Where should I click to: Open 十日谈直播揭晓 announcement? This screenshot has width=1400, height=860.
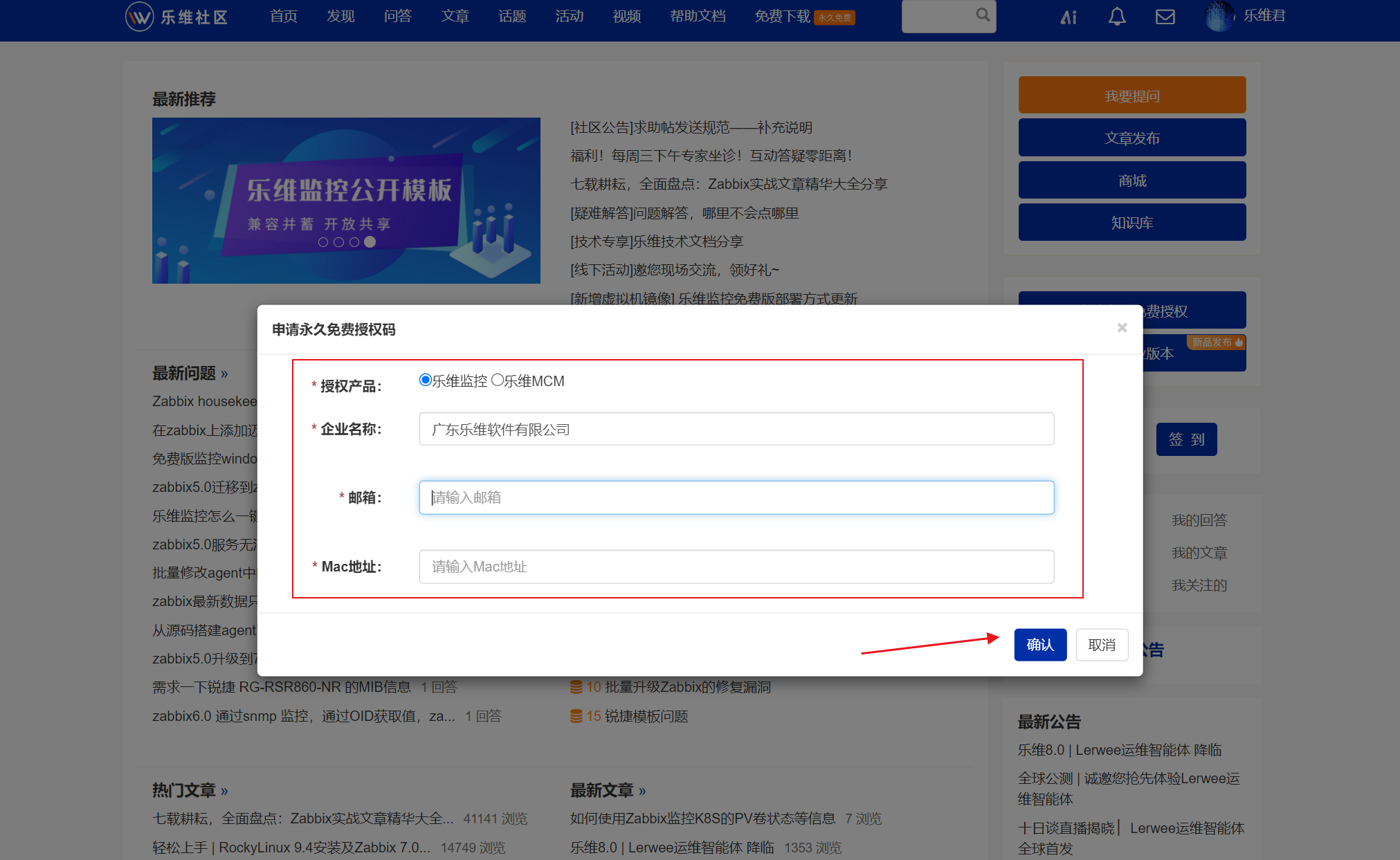[x=1131, y=838]
